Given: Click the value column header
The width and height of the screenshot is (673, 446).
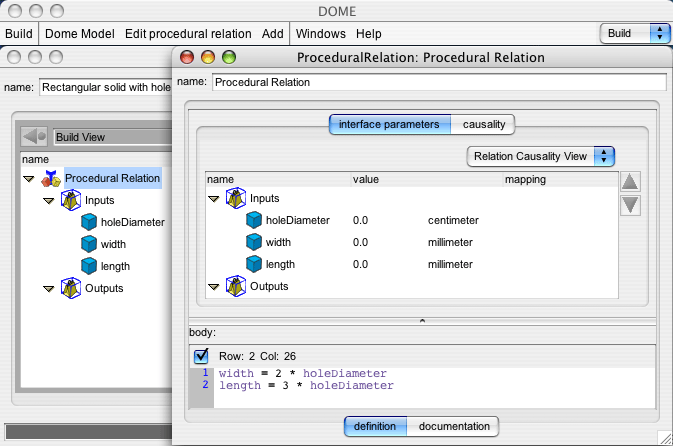Looking at the screenshot, I should [427, 179].
